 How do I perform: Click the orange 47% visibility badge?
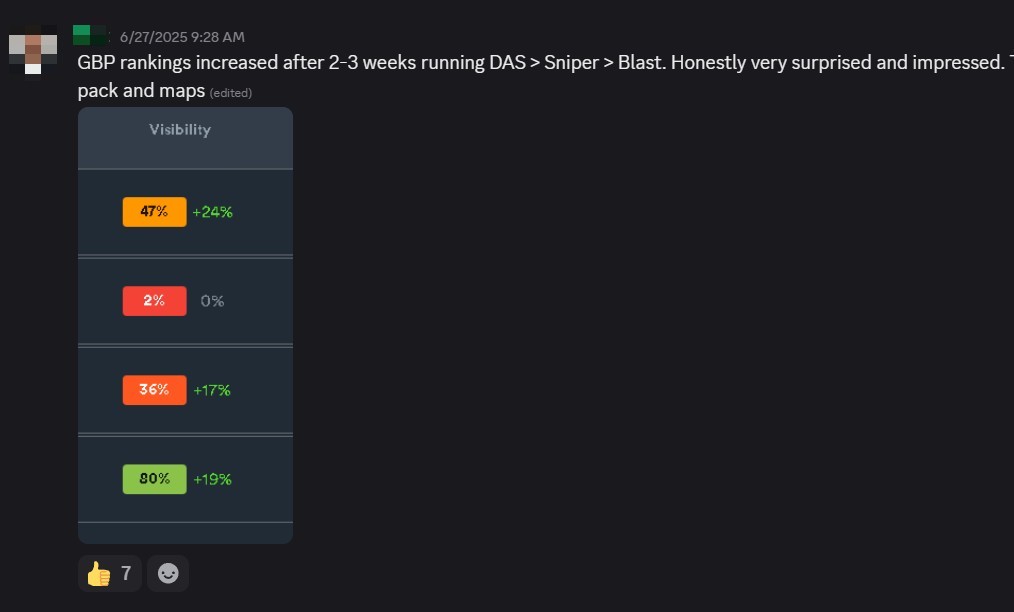(x=154, y=212)
